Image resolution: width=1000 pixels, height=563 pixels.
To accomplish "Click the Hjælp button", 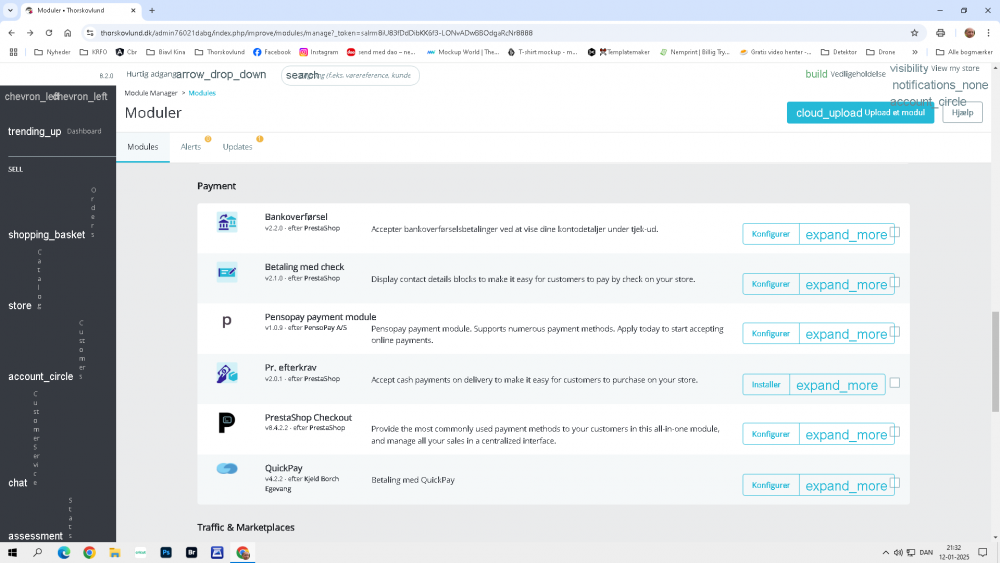I will tap(962, 112).
